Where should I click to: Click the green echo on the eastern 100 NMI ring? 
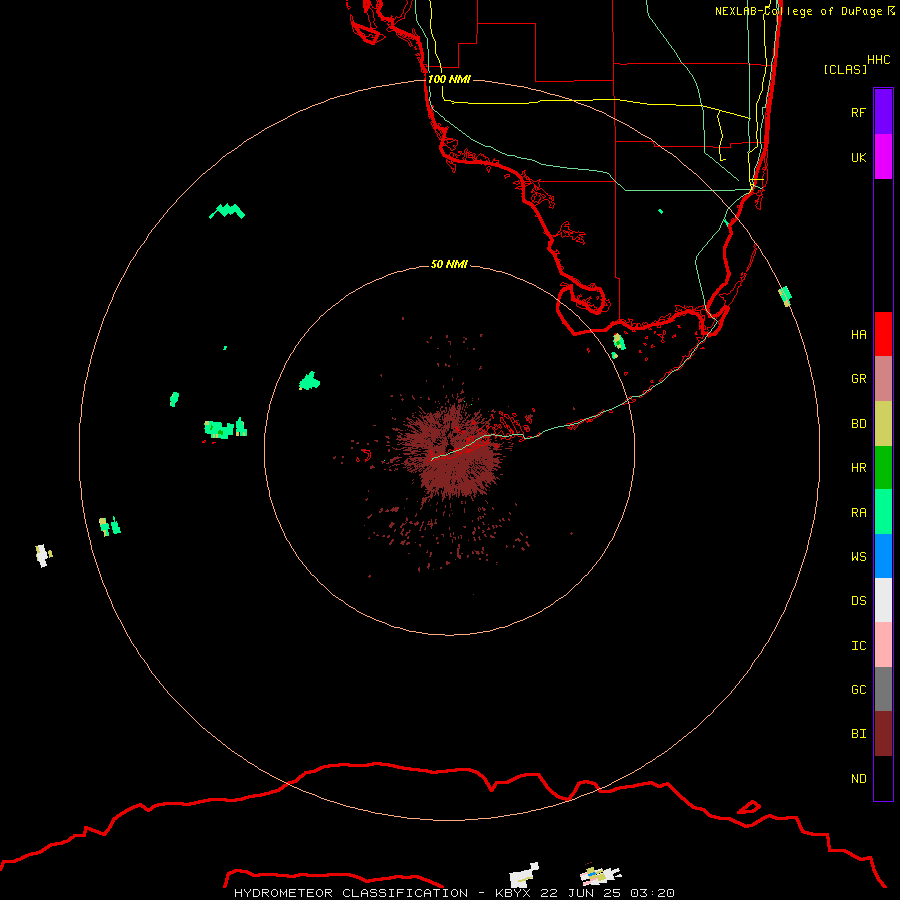pyautogui.click(x=785, y=296)
